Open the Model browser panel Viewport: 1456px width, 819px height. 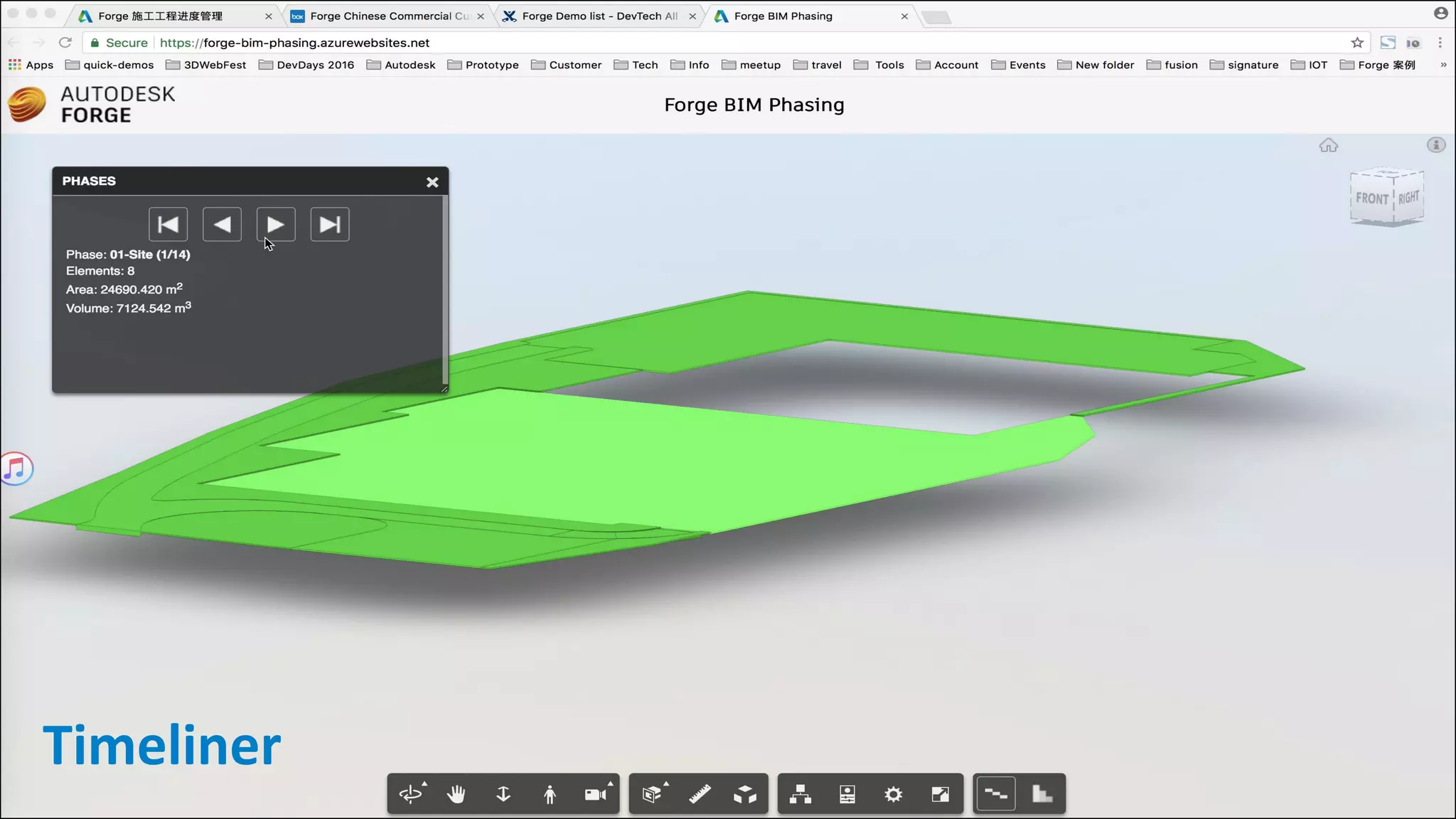click(x=801, y=794)
